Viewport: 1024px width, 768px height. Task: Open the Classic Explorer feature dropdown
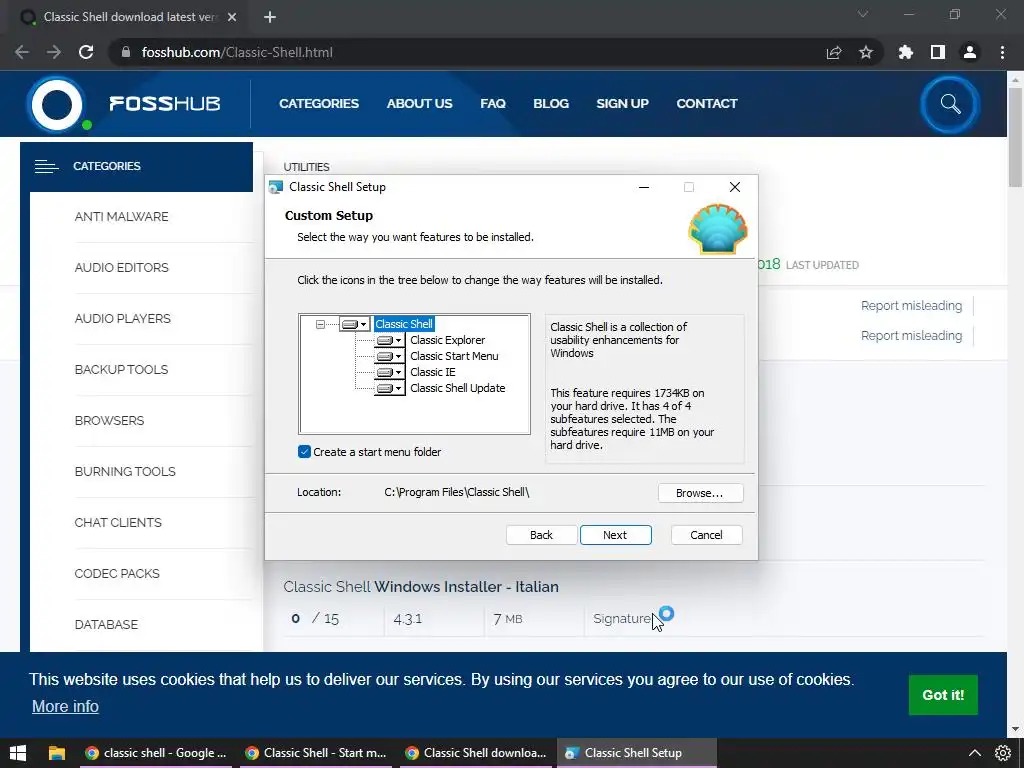click(389, 340)
